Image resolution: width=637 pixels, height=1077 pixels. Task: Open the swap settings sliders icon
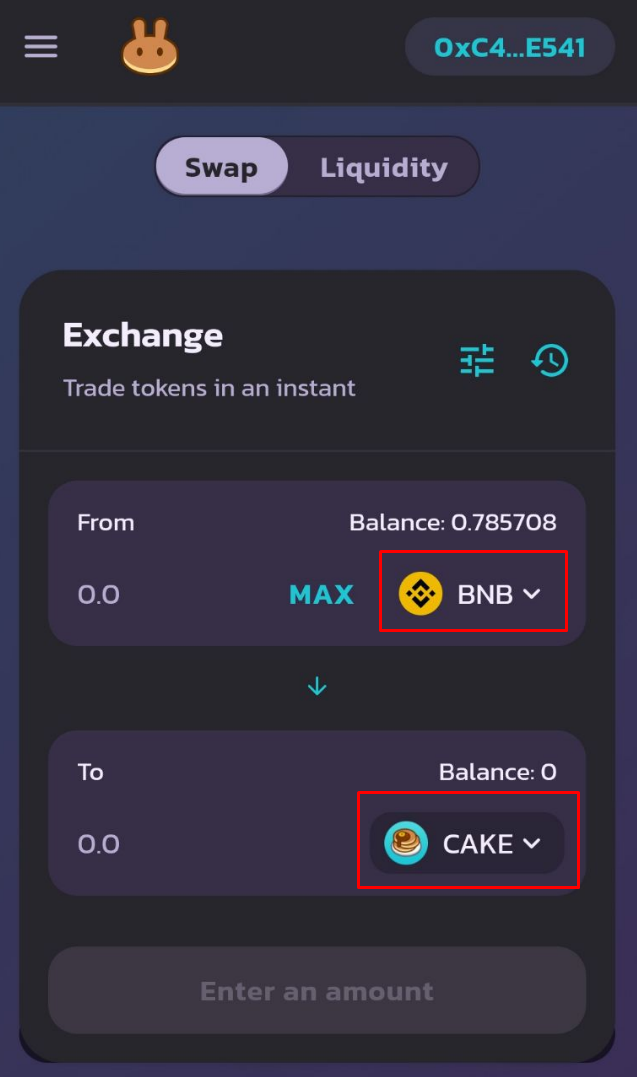pos(477,360)
